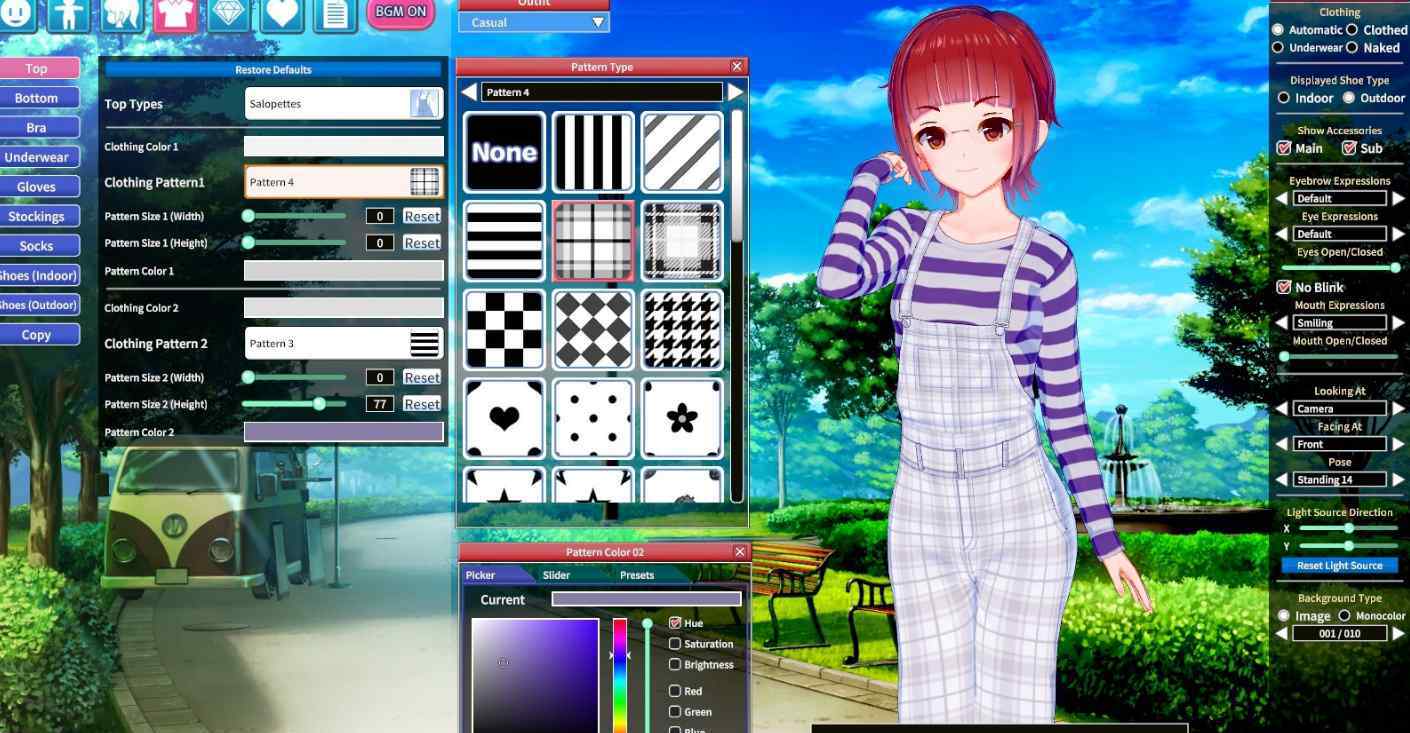Screen dimensions: 1410x733
Task: Choose the houndstooth pattern tile
Action: click(x=682, y=330)
